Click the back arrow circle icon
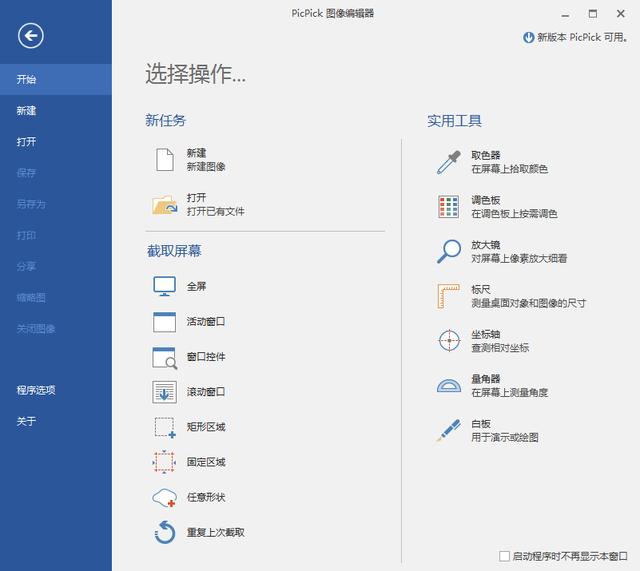Image resolution: width=640 pixels, height=571 pixels. 31,36
